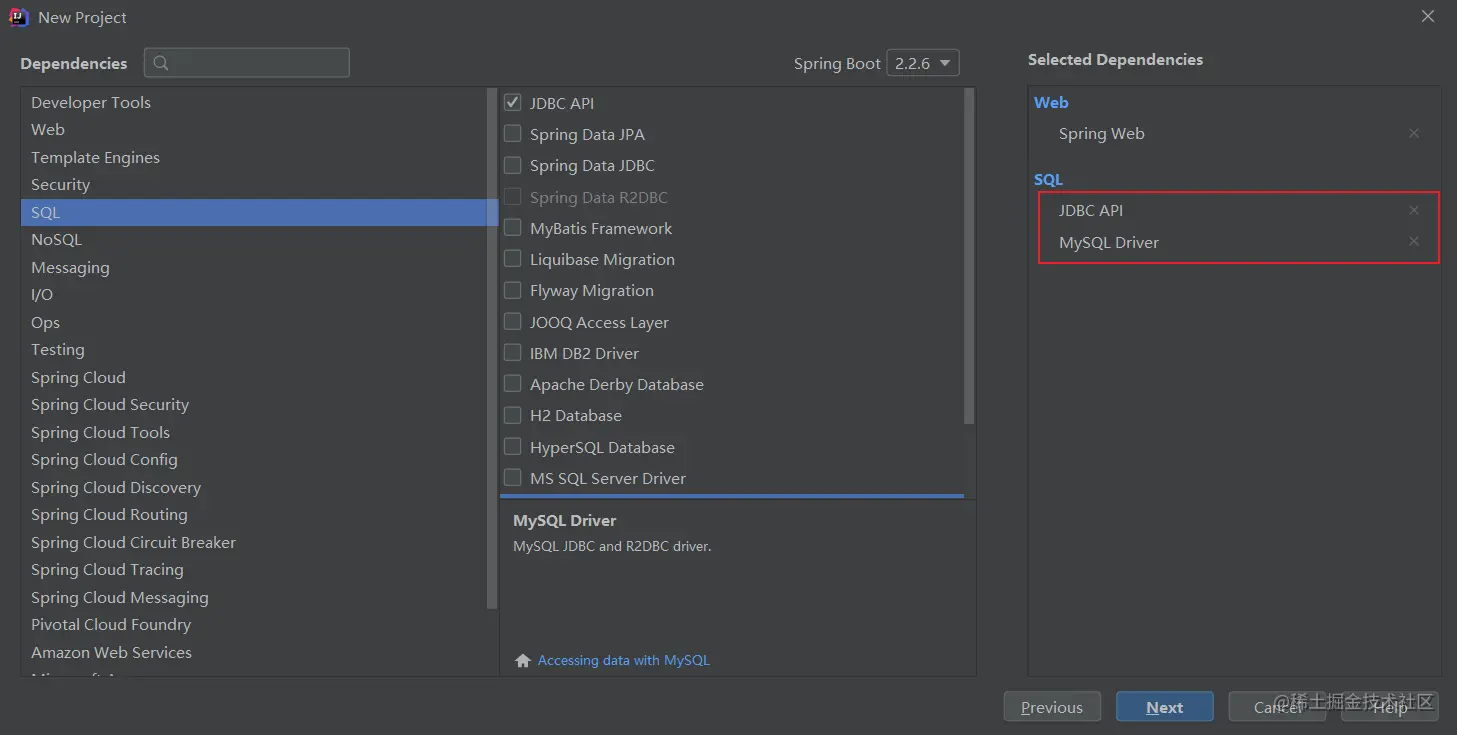Check the Apache Derby Database checkbox
The image size is (1457, 735).
tap(513, 383)
